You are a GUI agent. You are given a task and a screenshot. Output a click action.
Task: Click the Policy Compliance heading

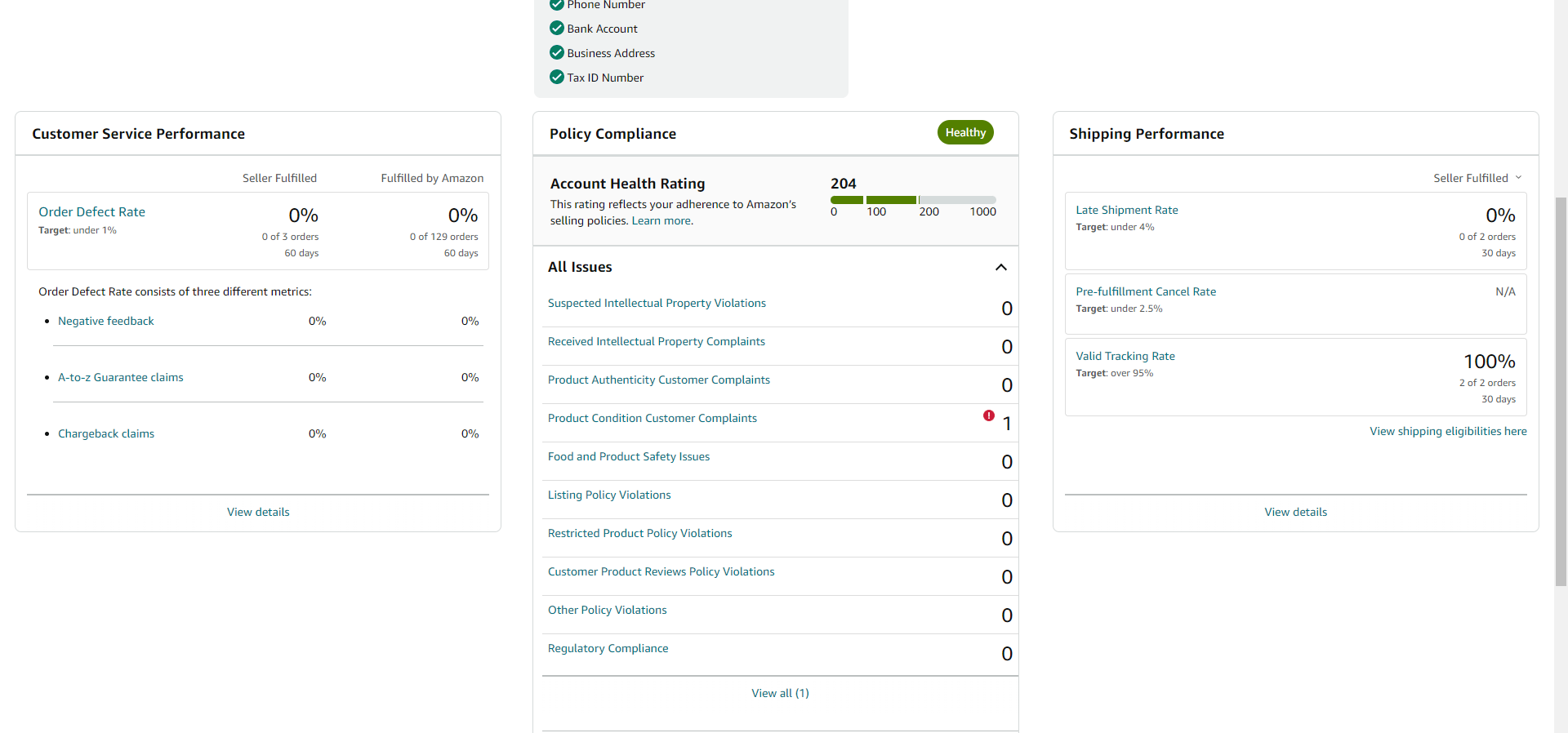pyautogui.click(x=612, y=134)
